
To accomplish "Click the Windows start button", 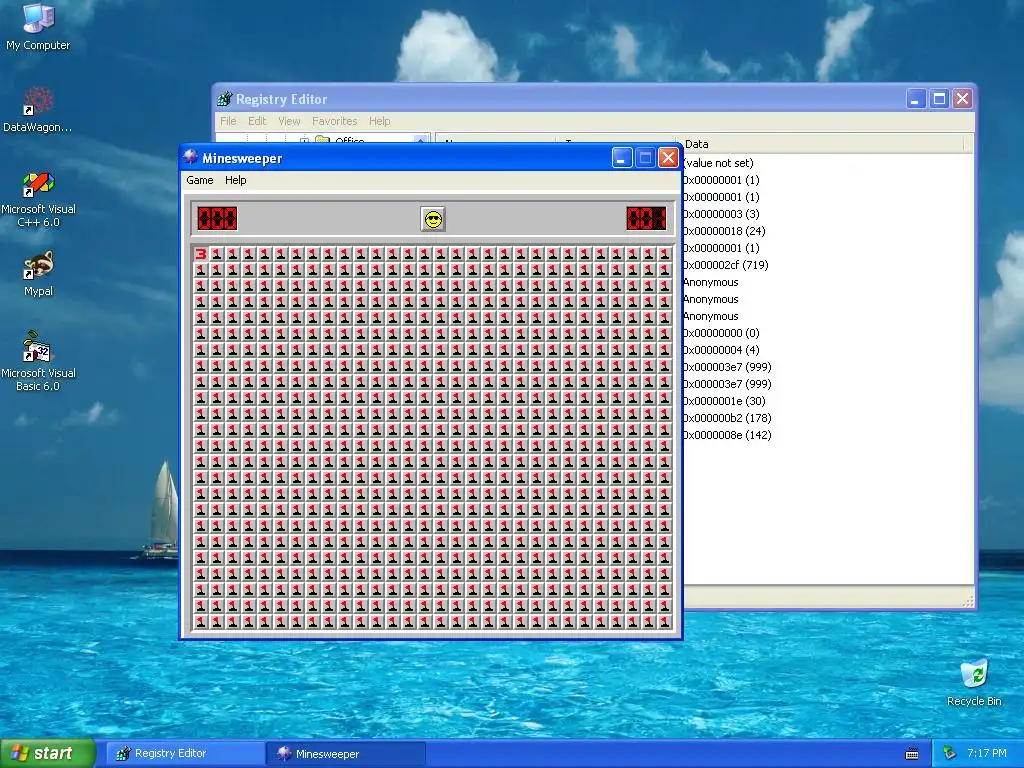I will (x=48, y=753).
